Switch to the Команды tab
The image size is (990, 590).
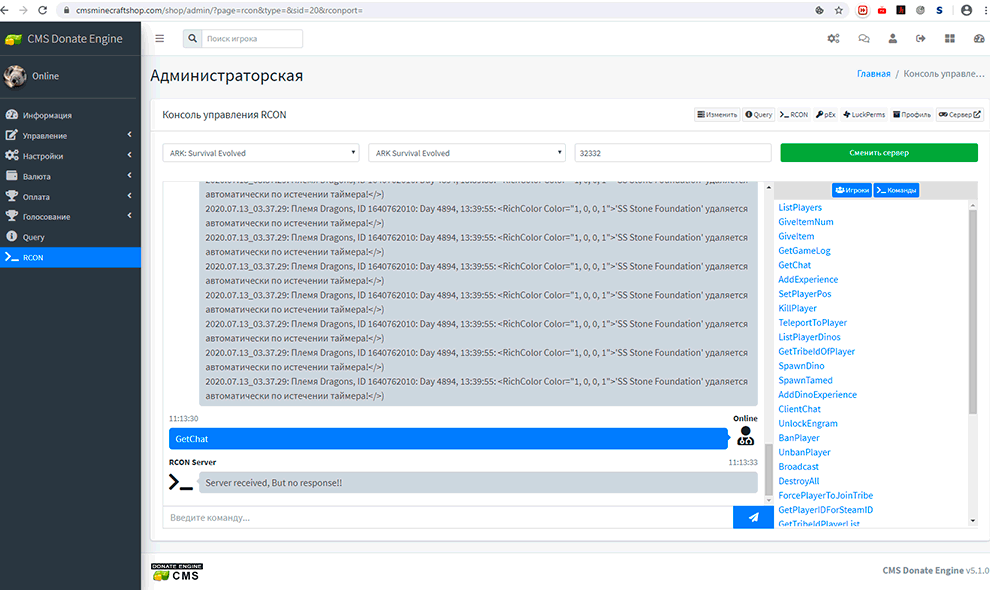896,190
